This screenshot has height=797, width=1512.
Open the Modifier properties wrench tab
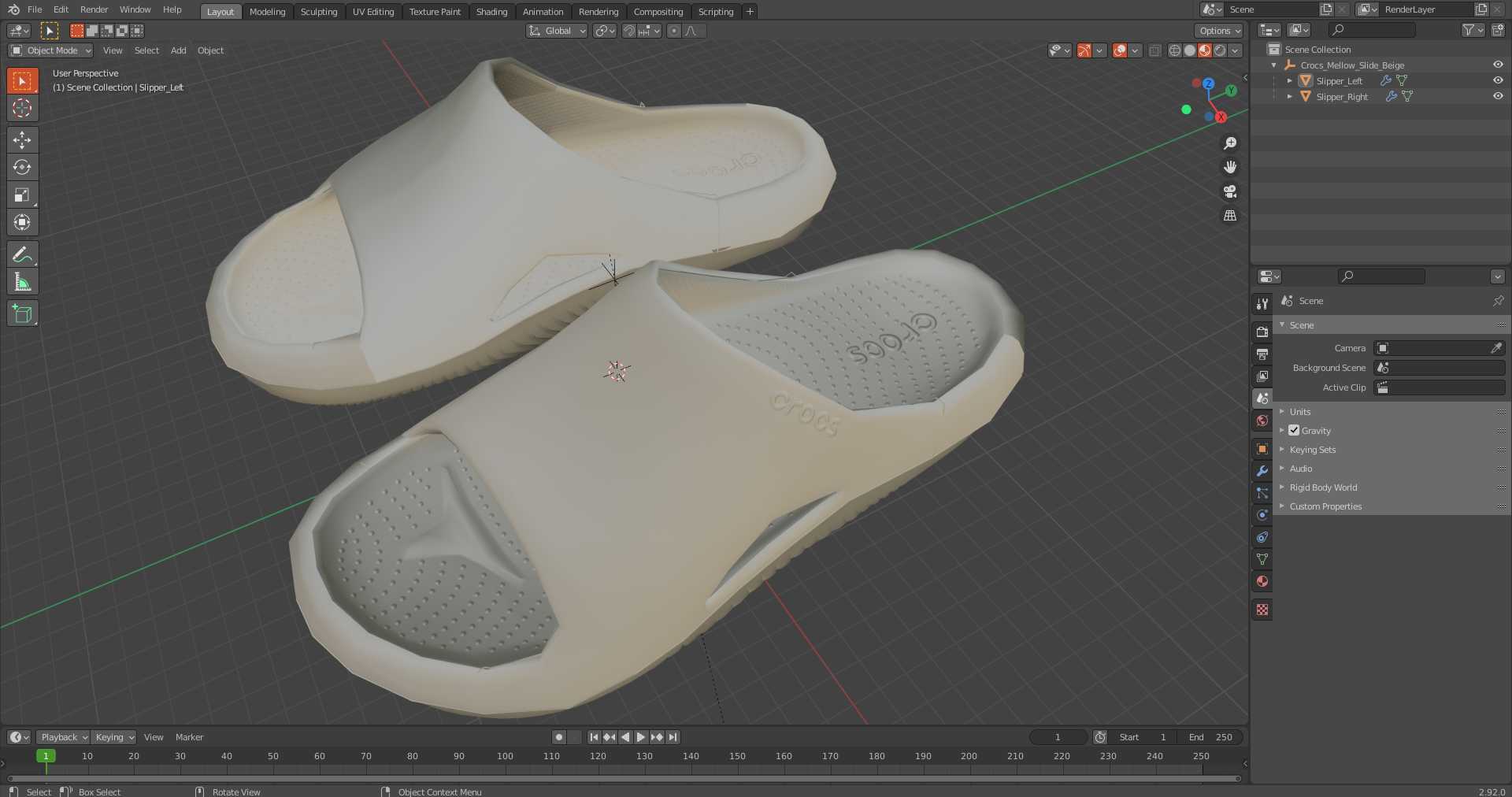coord(1262,470)
